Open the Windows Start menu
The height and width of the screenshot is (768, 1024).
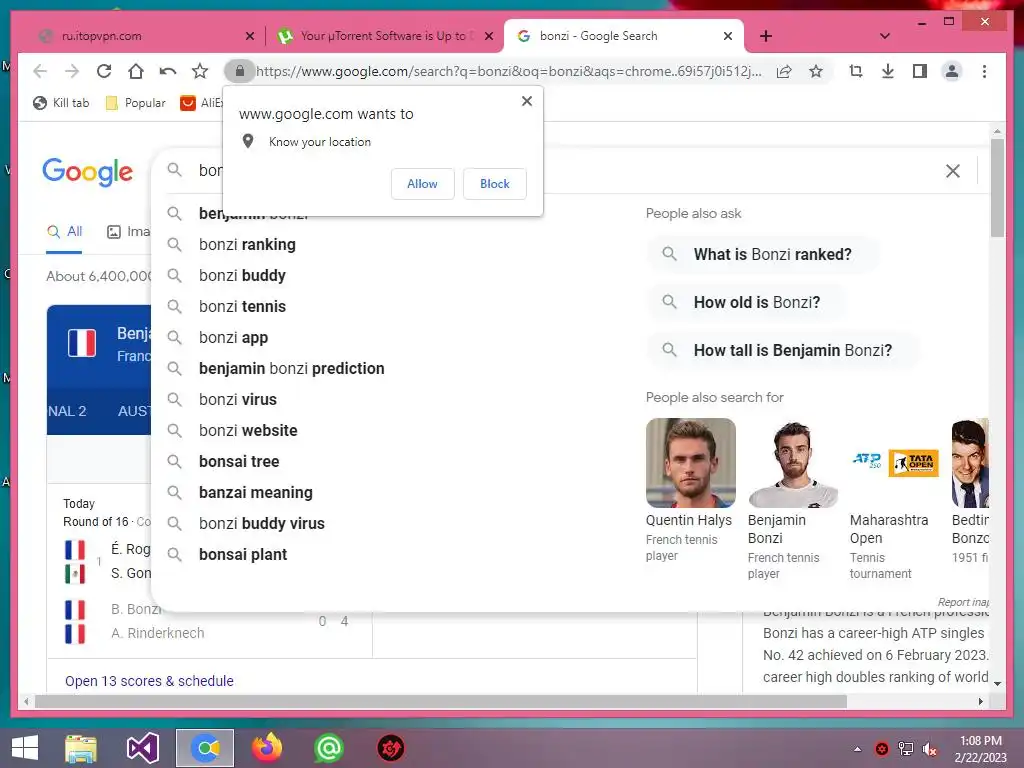25,748
